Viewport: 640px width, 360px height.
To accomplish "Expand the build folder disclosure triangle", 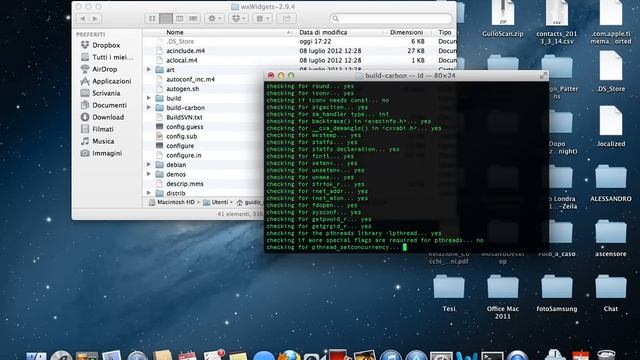I will [149, 98].
